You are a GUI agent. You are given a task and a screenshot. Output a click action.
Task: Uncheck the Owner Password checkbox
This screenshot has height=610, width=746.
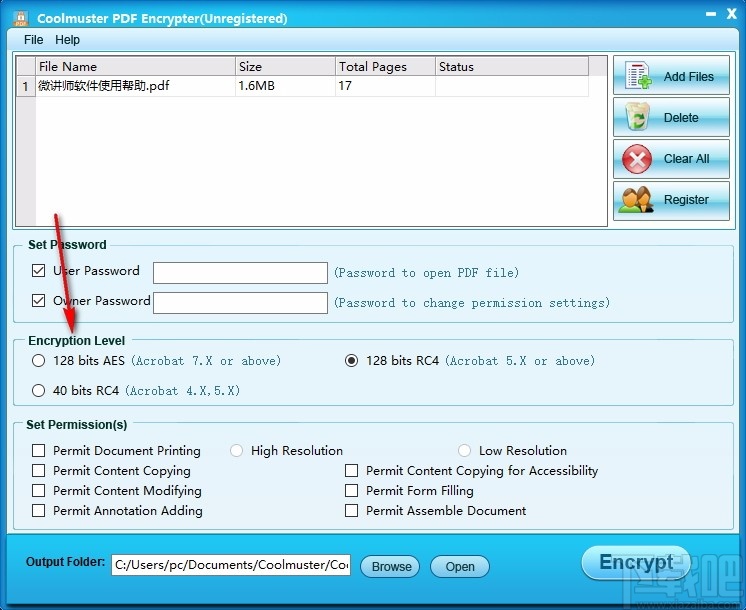[x=38, y=300]
